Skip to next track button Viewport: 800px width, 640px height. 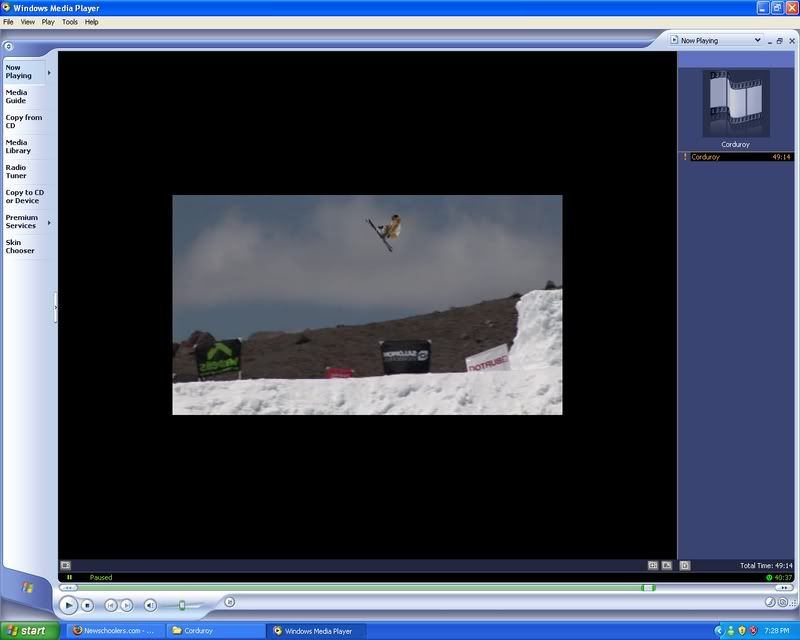point(127,605)
